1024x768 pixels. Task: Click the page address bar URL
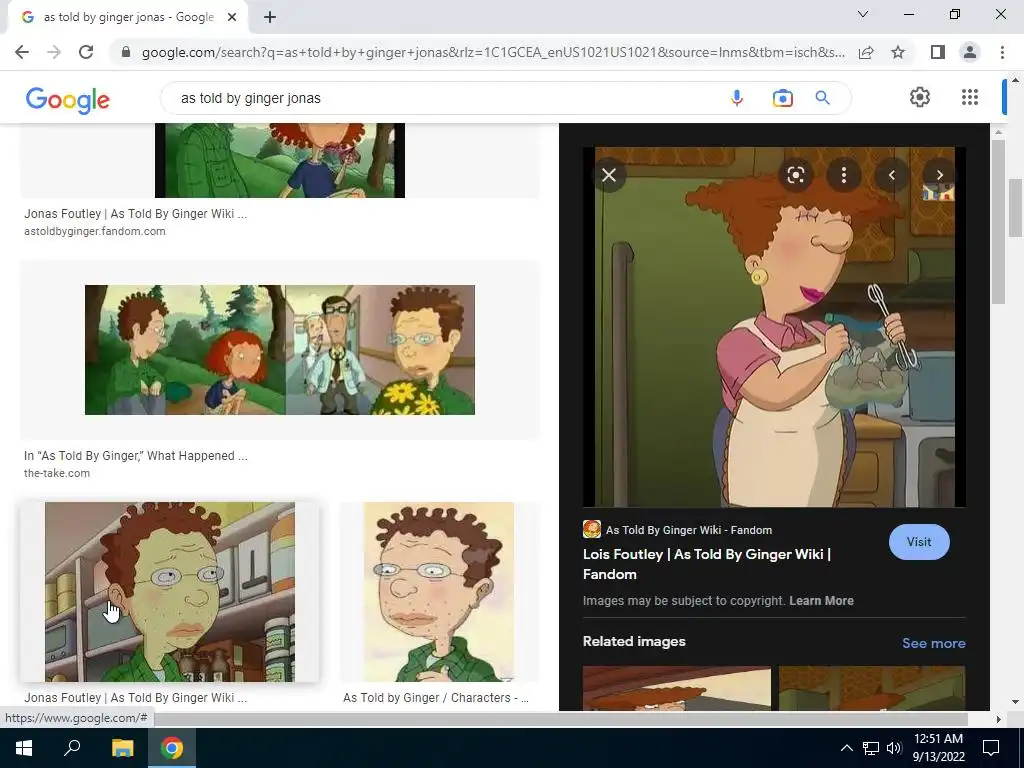[x=493, y=52]
